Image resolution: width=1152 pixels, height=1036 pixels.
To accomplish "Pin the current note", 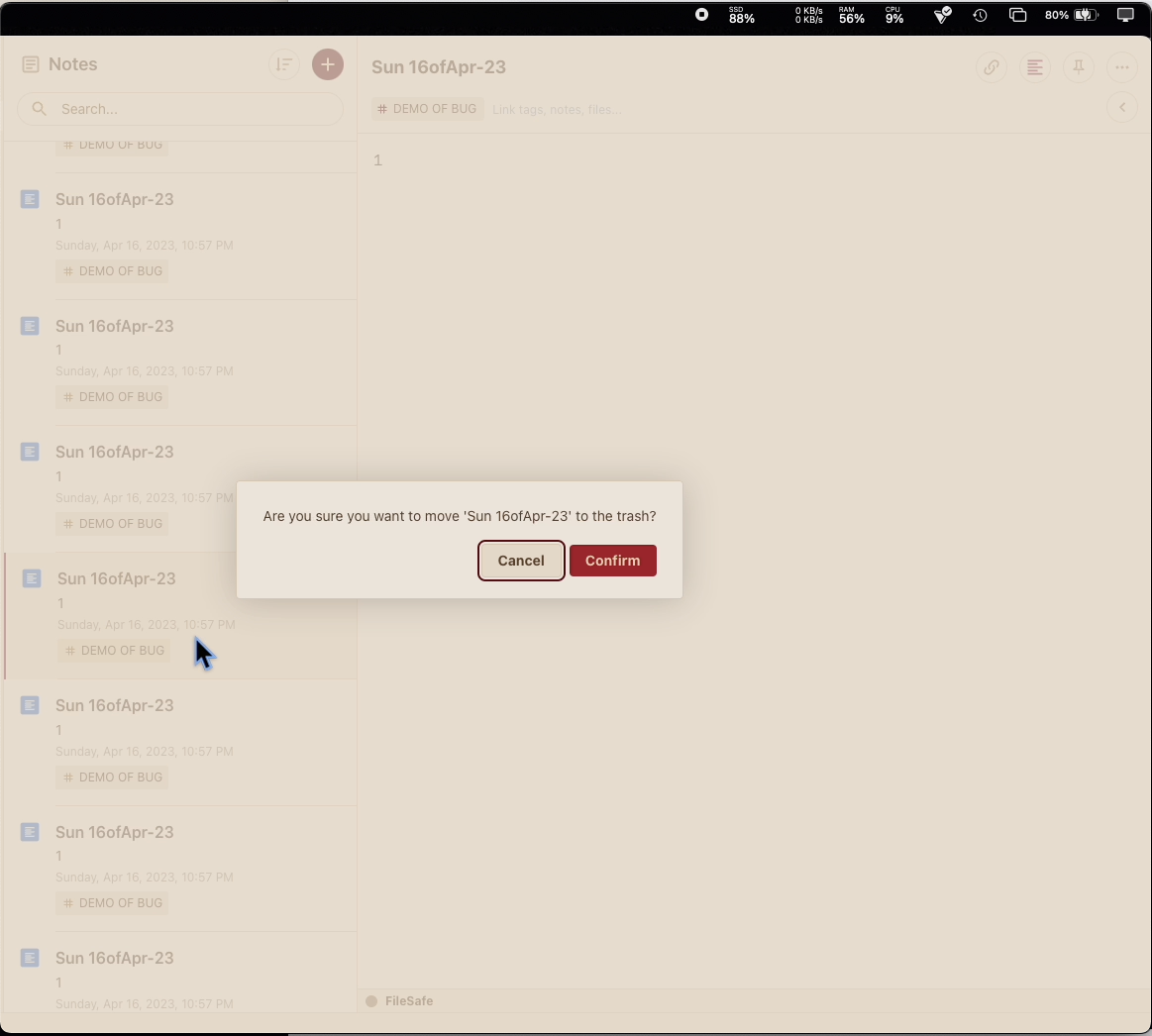I will 1079,67.
